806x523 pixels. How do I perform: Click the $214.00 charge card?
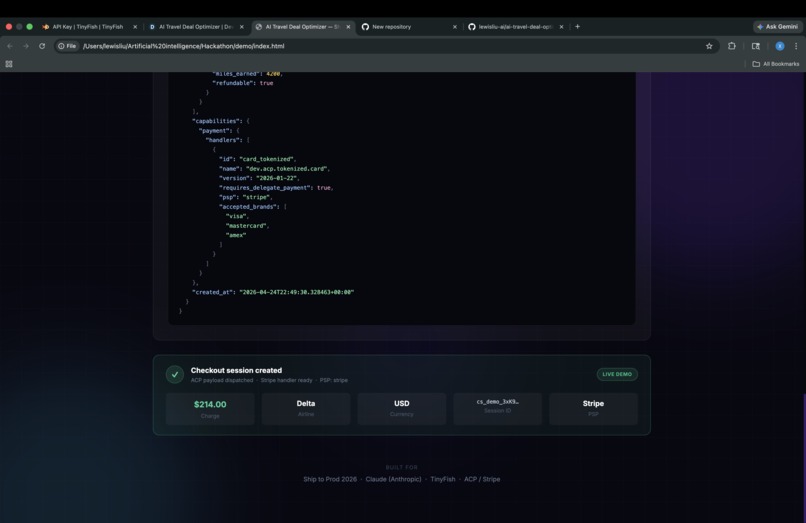coord(210,409)
